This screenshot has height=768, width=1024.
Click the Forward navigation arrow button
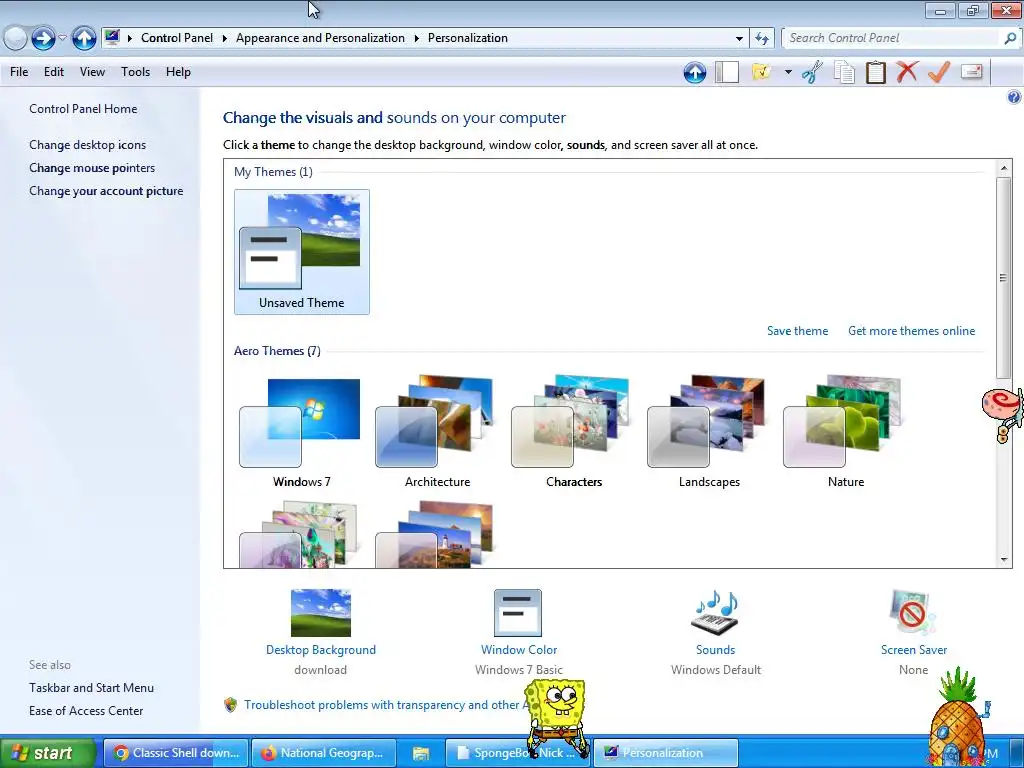click(43, 38)
